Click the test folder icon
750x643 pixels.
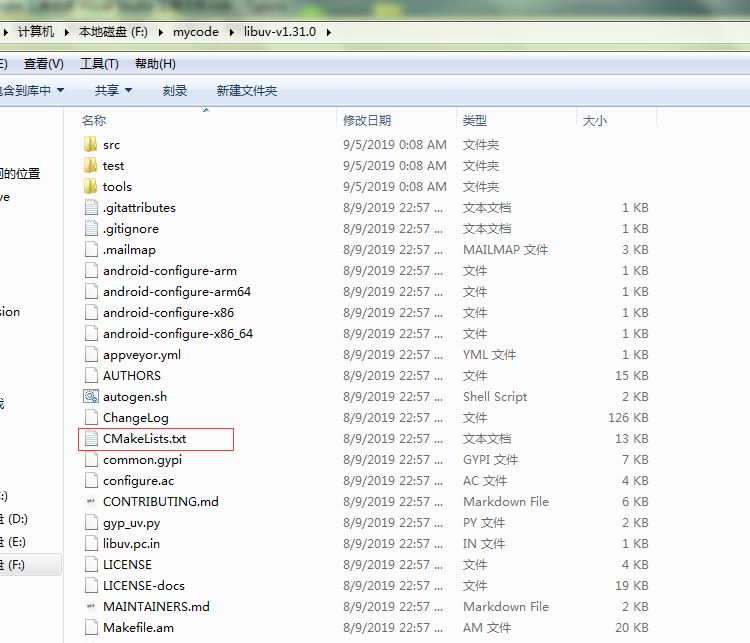point(90,166)
